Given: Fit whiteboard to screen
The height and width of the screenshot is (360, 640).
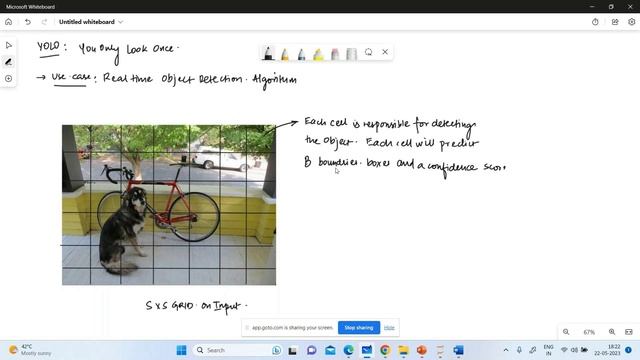Looking at the screenshot, I should (x=629, y=332).
